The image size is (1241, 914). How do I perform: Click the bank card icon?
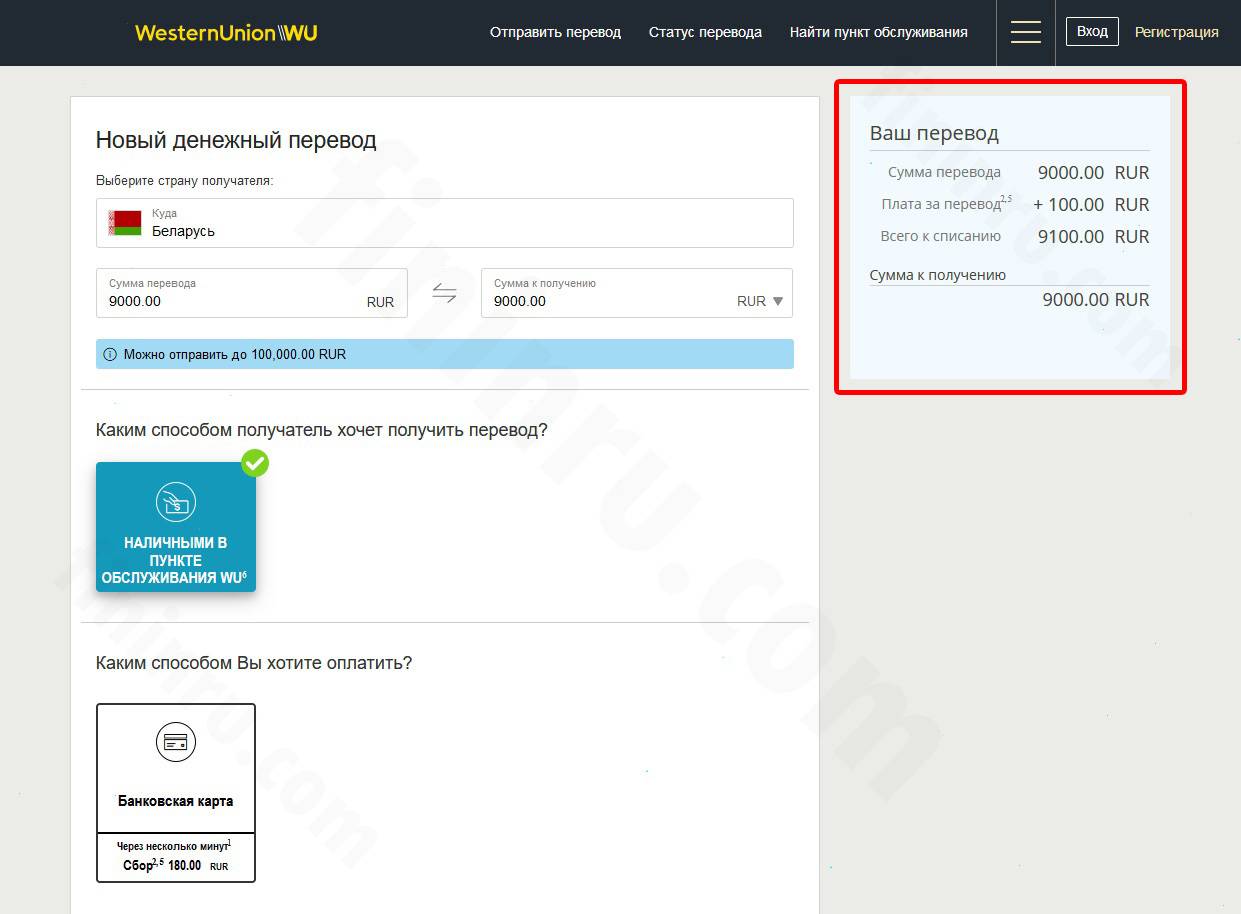coord(176,742)
